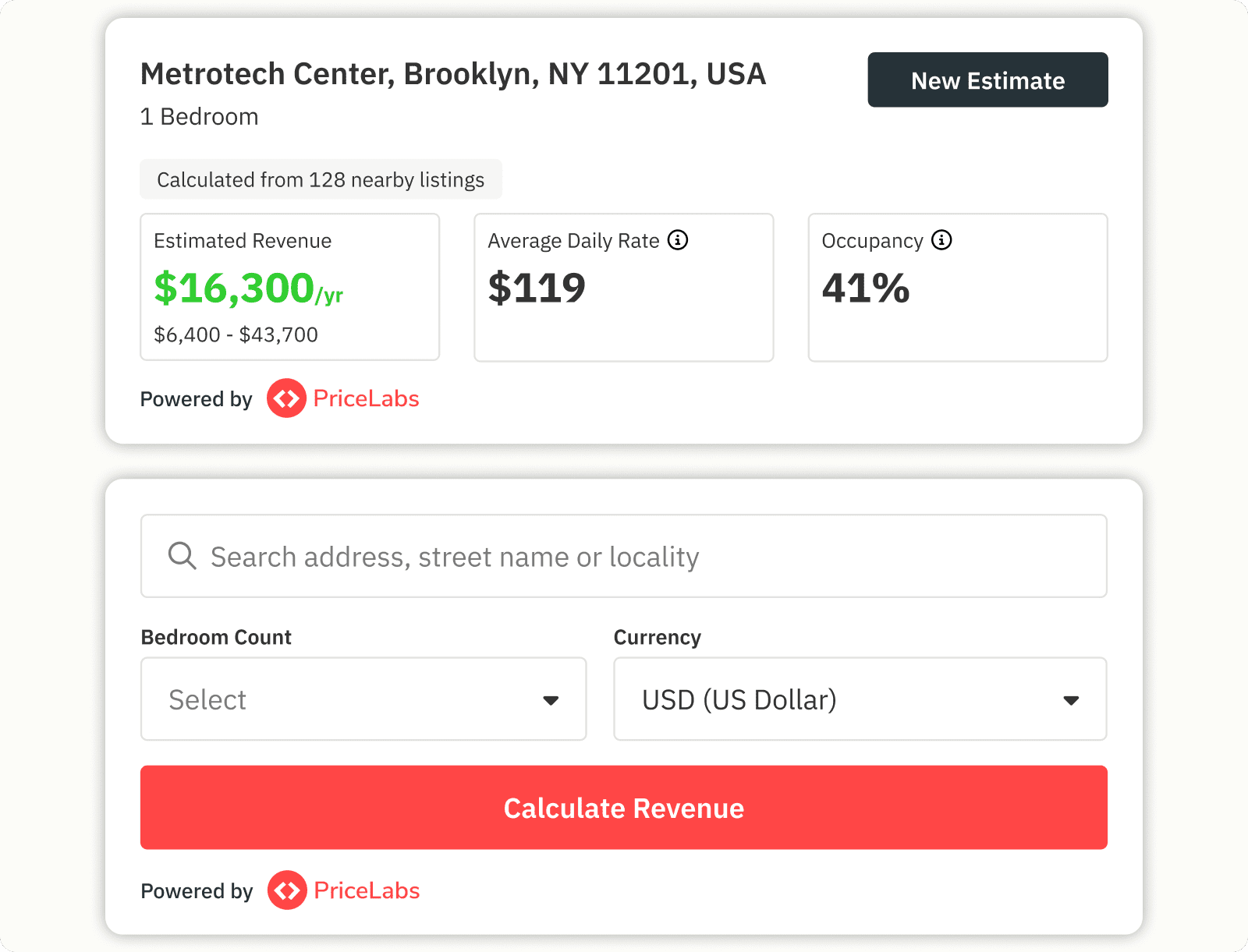Click the revenue range $6,400 - $43,700 text

coord(236,334)
